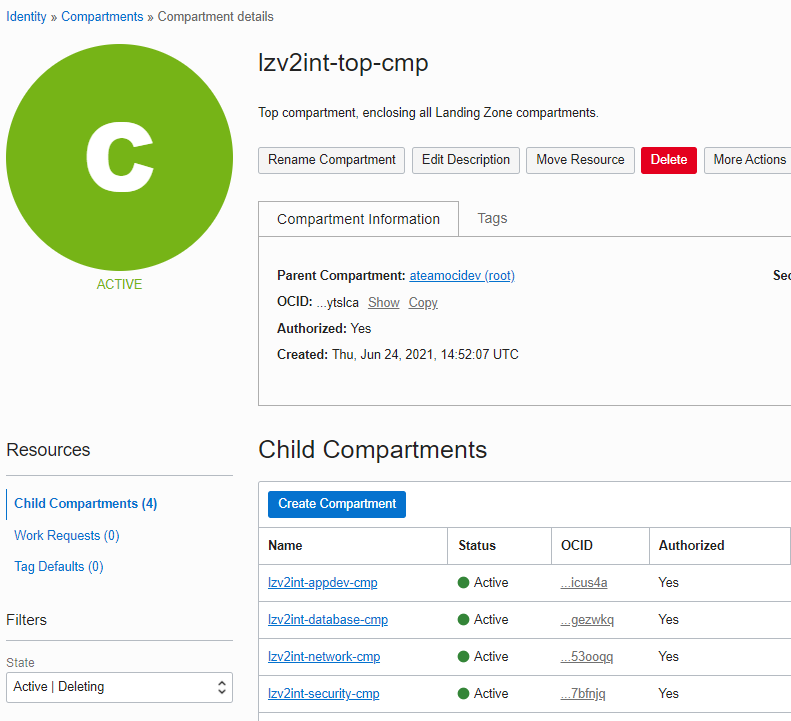Viewport: 791px width, 721px height.
Task: Switch to the Tags tab
Action: [x=492, y=218]
